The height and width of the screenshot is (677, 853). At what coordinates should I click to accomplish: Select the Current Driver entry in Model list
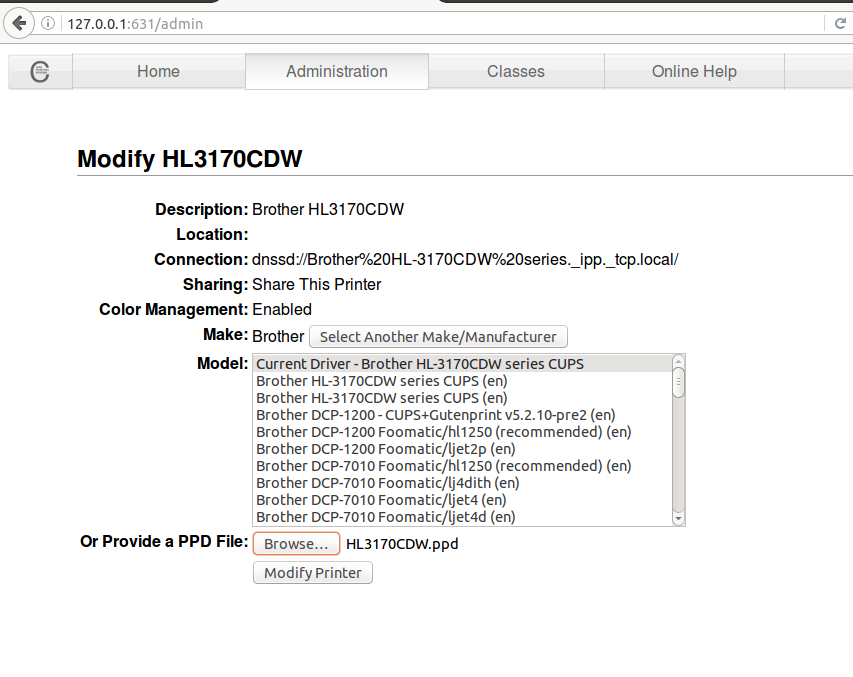462,364
